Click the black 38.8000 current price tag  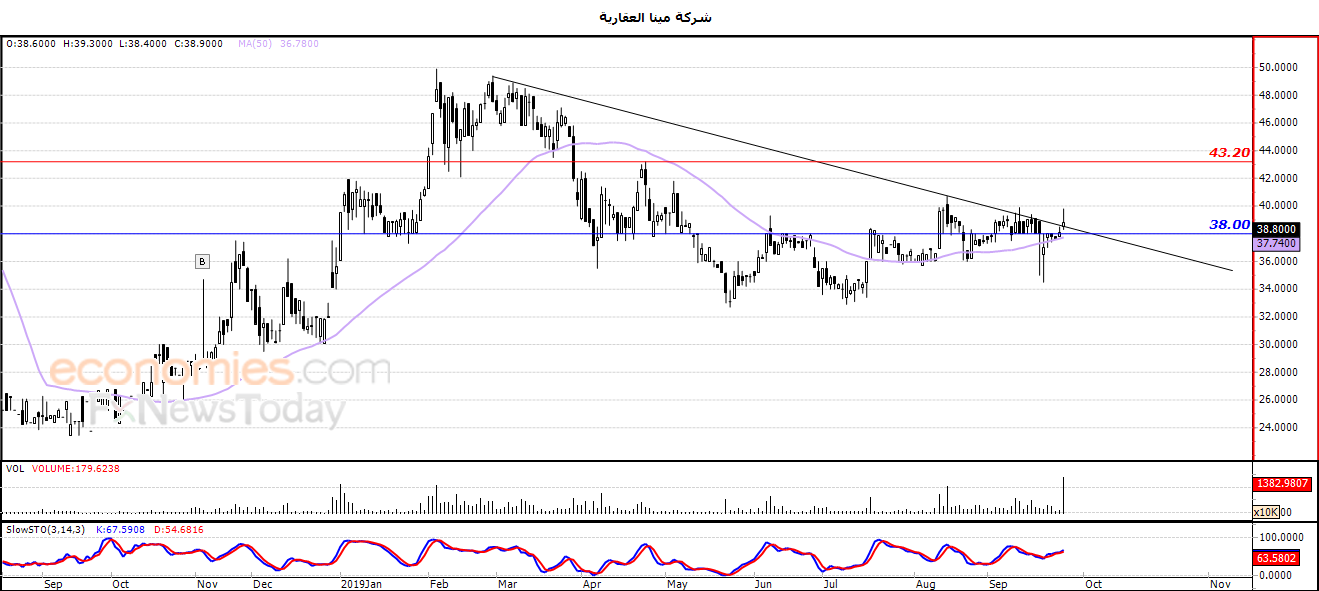coord(1275,230)
